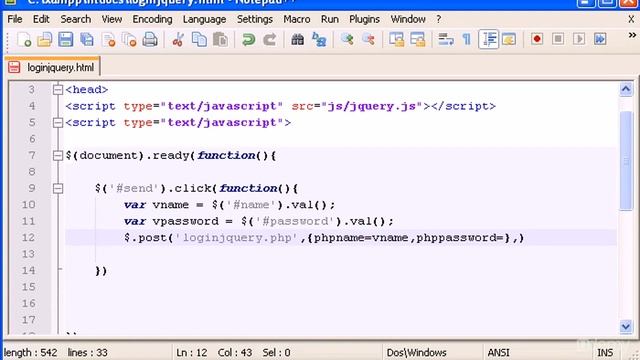The height and width of the screenshot is (360, 640).
Task: Collapse the head fold on line 3
Action: point(58,89)
